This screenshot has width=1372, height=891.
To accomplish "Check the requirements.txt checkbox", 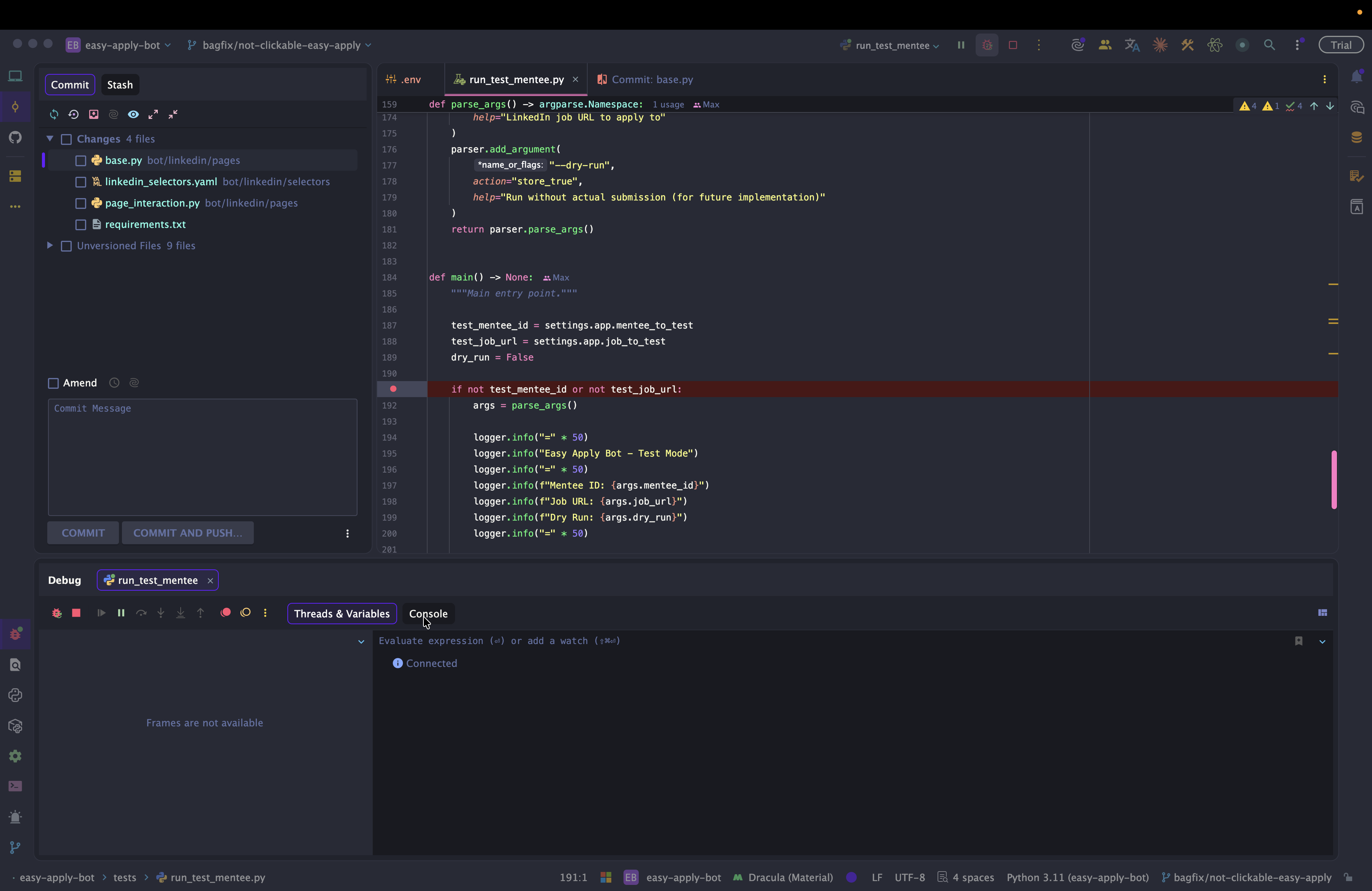I will (81, 225).
